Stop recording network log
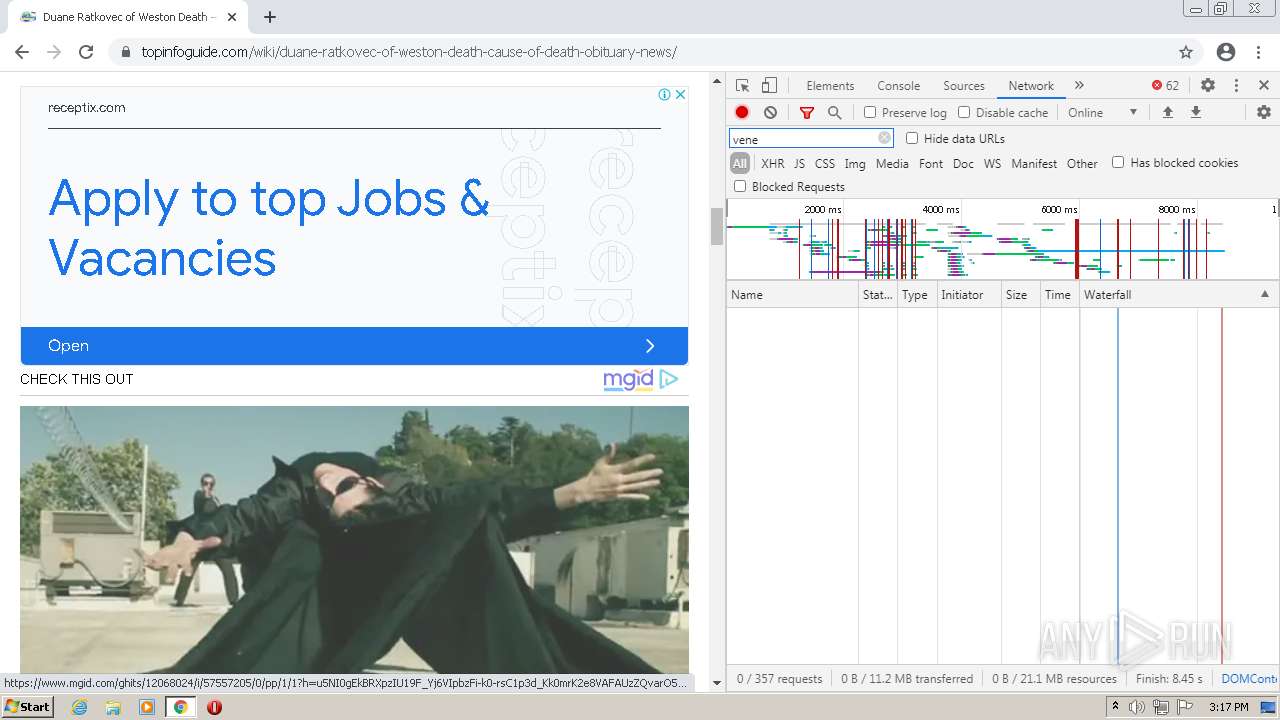The height and width of the screenshot is (720, 1280). pos(742,113)
